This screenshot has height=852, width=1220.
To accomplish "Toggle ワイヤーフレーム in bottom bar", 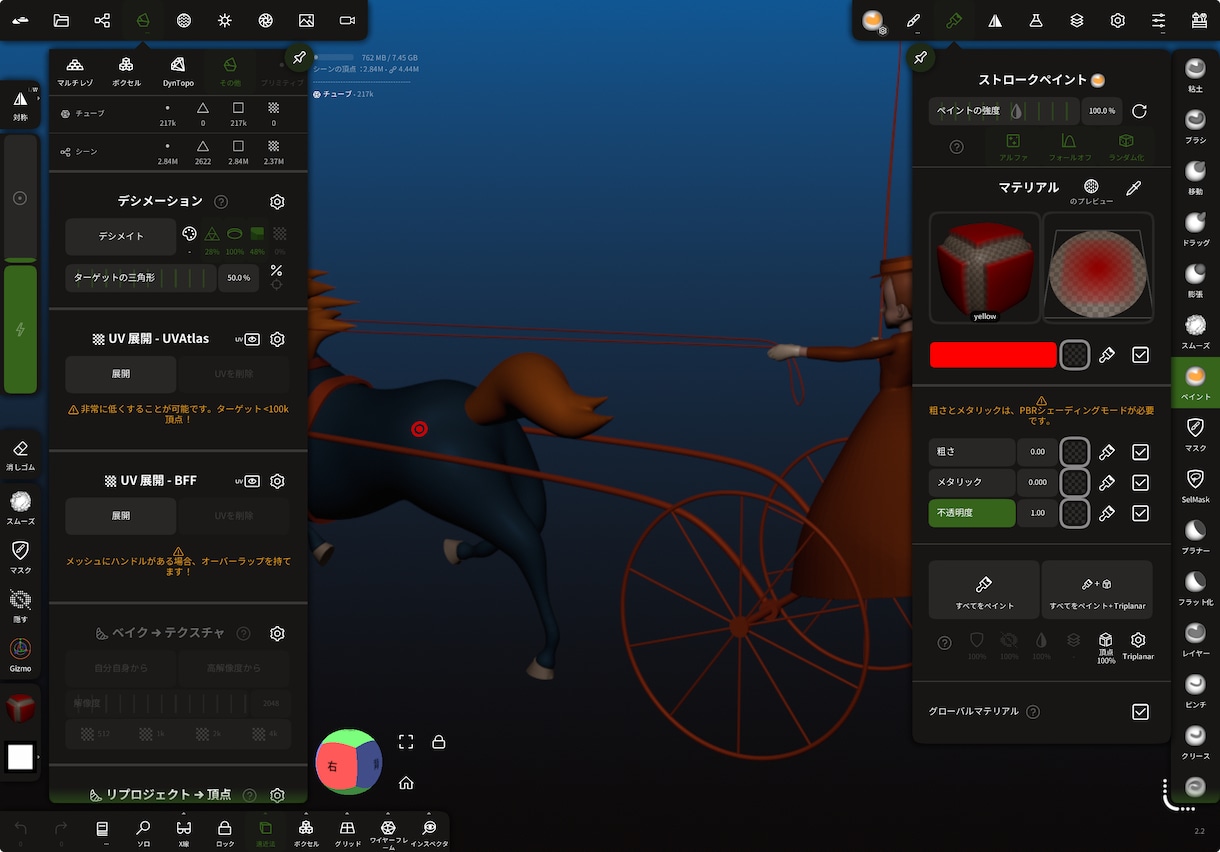I will [388, 832].
